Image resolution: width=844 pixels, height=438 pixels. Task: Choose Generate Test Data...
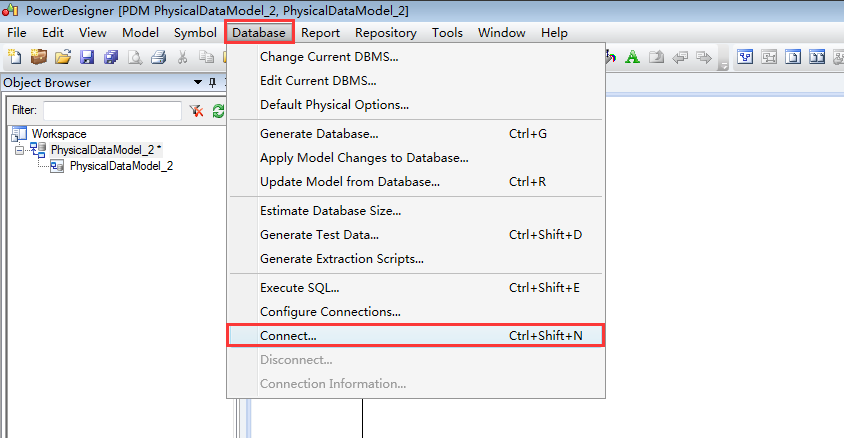(x=416, y=235)
